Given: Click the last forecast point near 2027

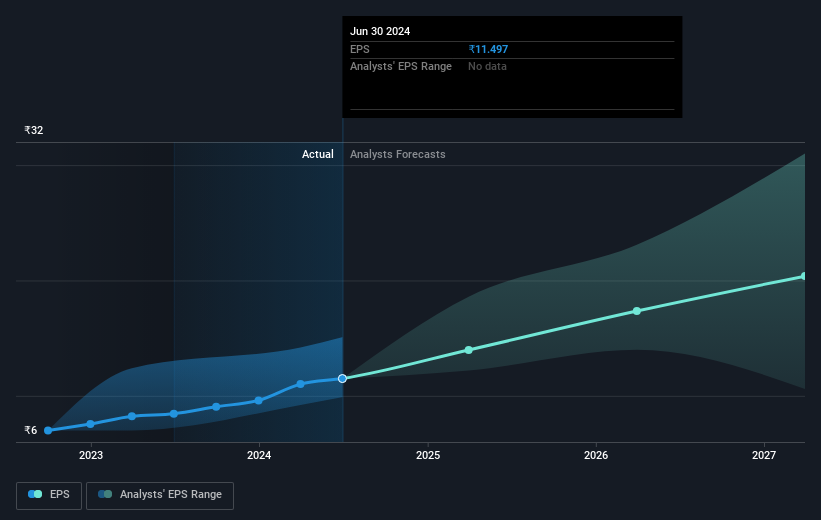Looking at the screenshot, I should (x=804, y=276).
